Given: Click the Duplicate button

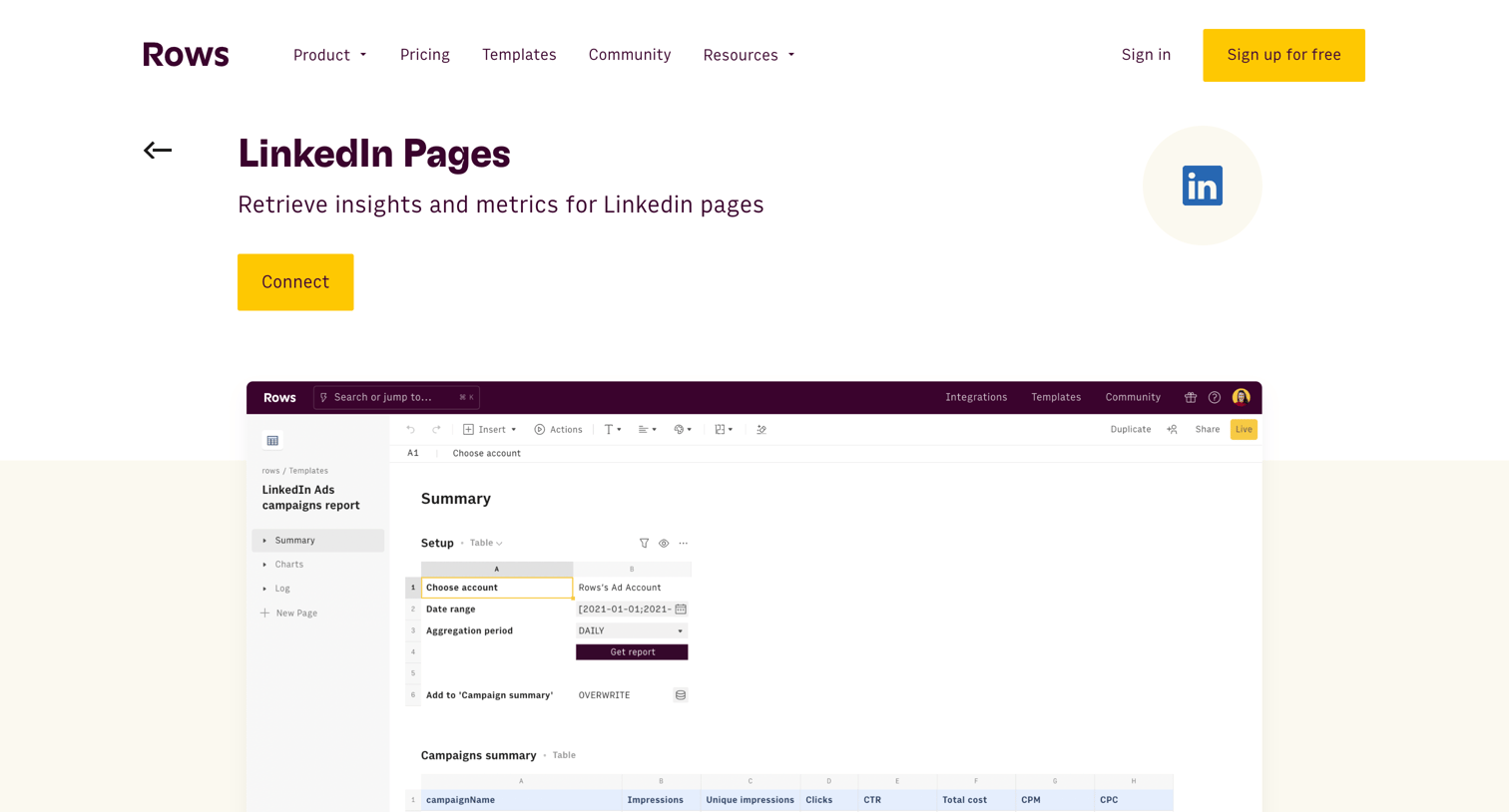Looking at the screenshot, I should pos(1131,429).
